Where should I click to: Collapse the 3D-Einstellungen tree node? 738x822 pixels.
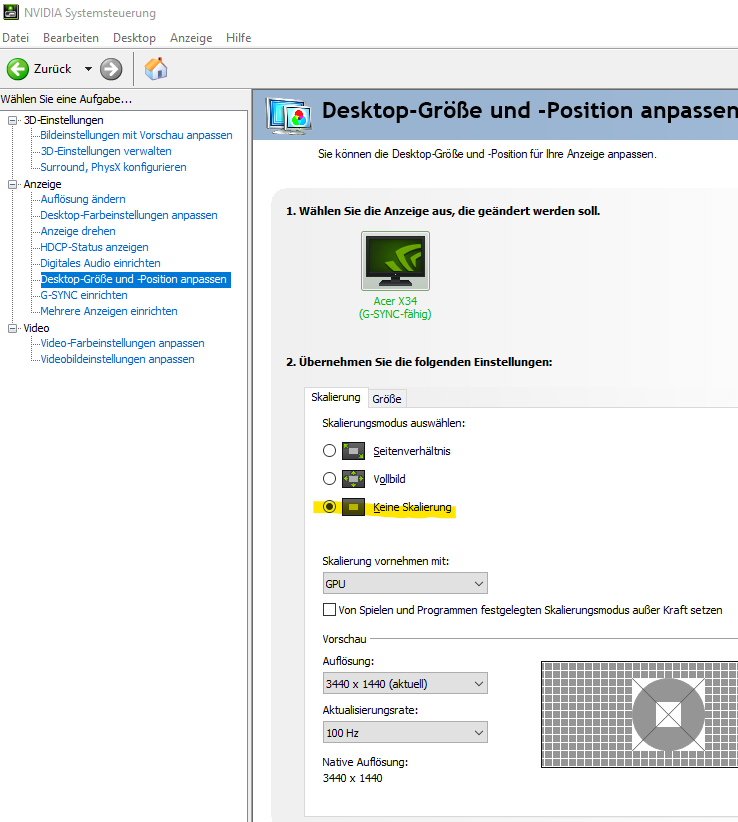click(x=13, y=121)
